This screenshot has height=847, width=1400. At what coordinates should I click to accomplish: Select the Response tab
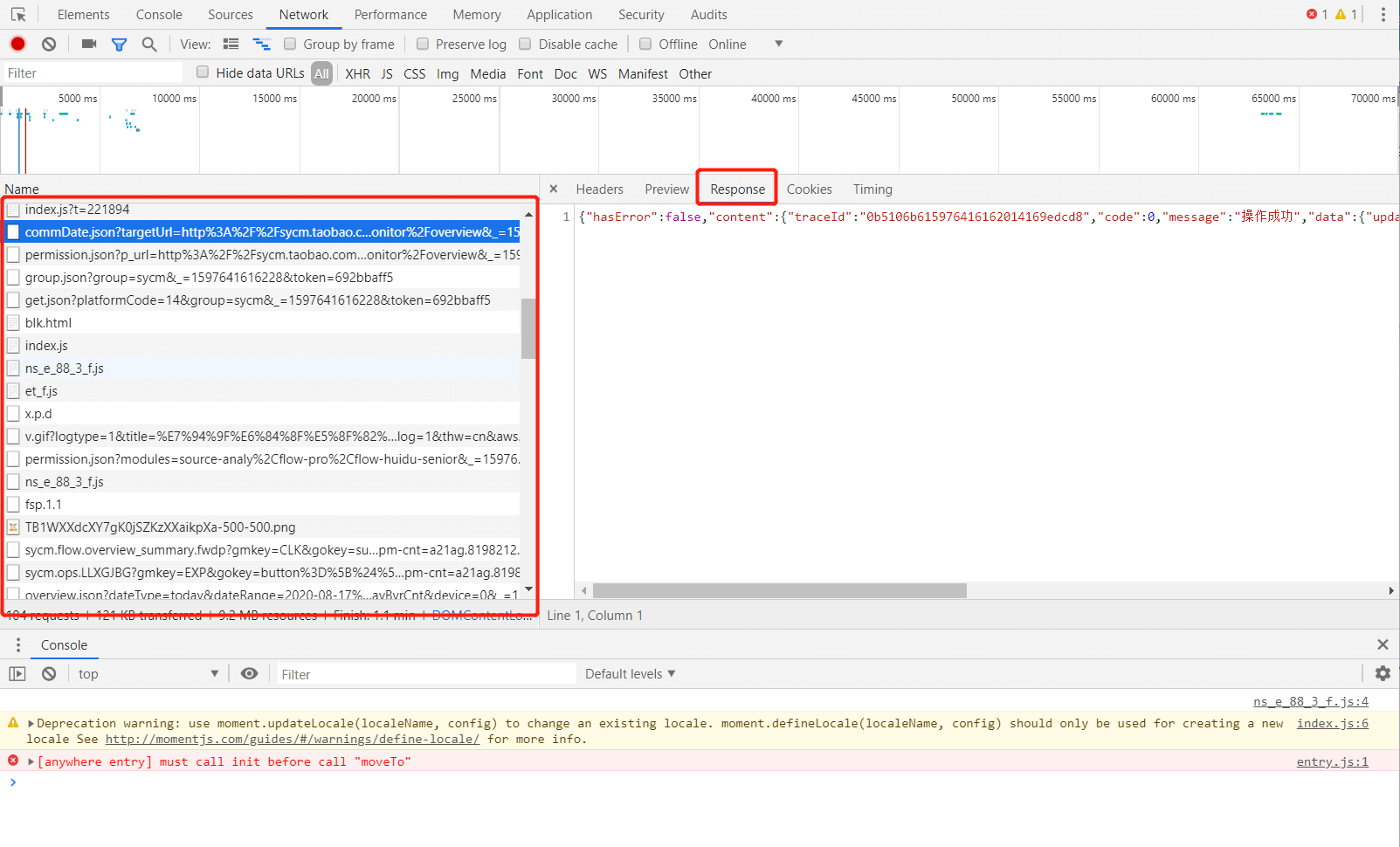pyautogui.click(x=737, y=189)
